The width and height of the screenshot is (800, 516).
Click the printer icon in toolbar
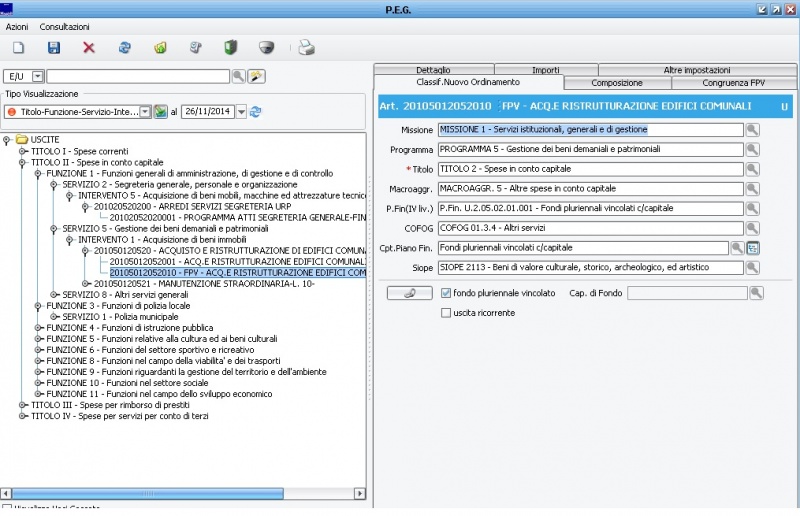click(307, 47)
